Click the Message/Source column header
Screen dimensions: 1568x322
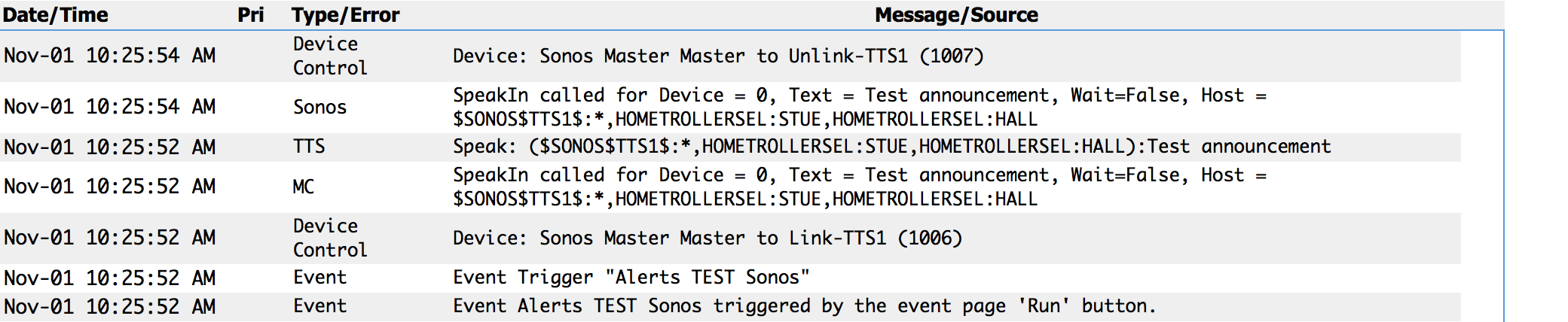click(957, 15)
